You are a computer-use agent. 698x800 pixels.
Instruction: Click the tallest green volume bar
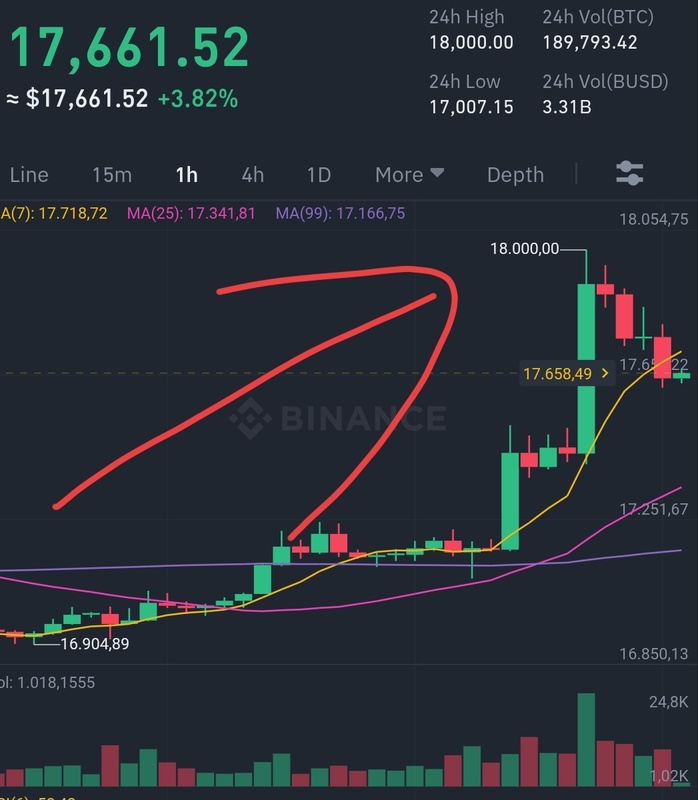point(586,739)
